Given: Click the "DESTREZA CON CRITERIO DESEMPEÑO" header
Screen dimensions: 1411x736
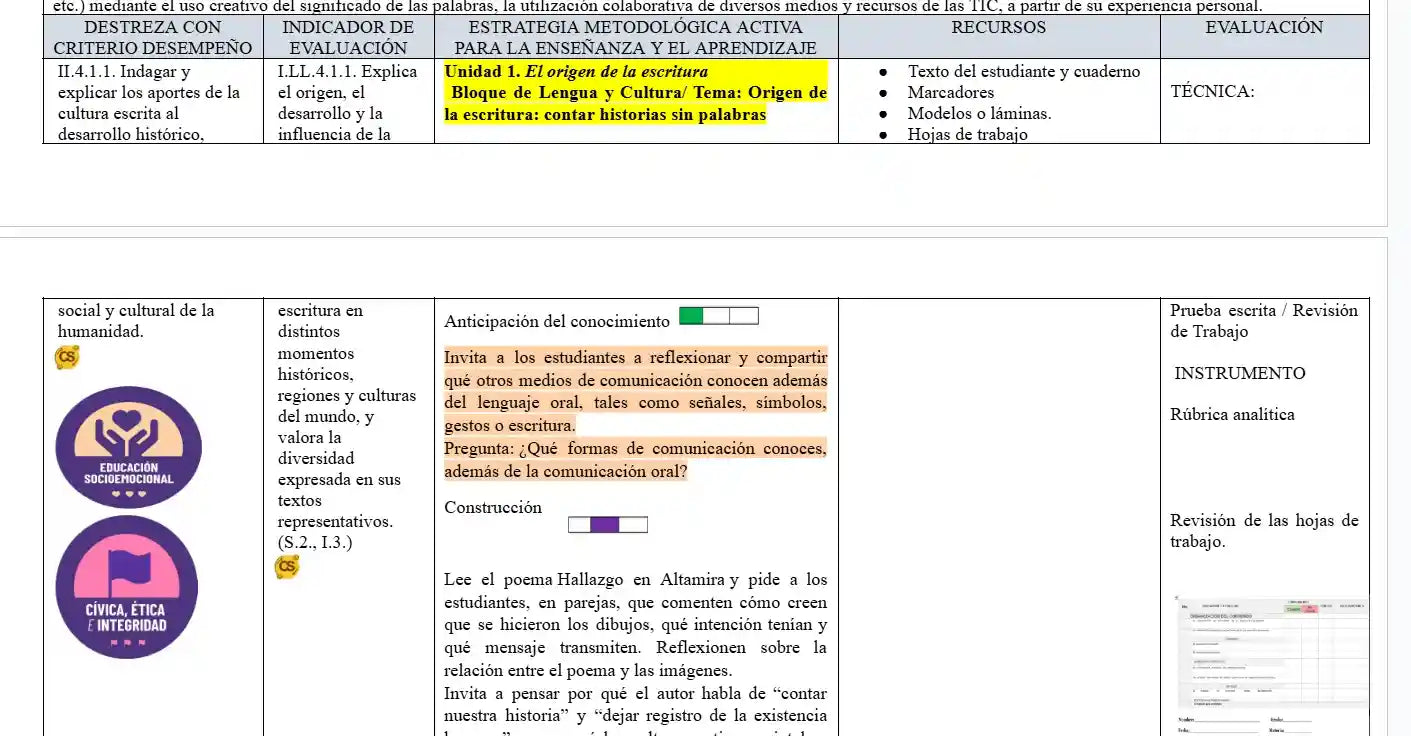Looking at the screenshot, I should click(x=153, y=37).
